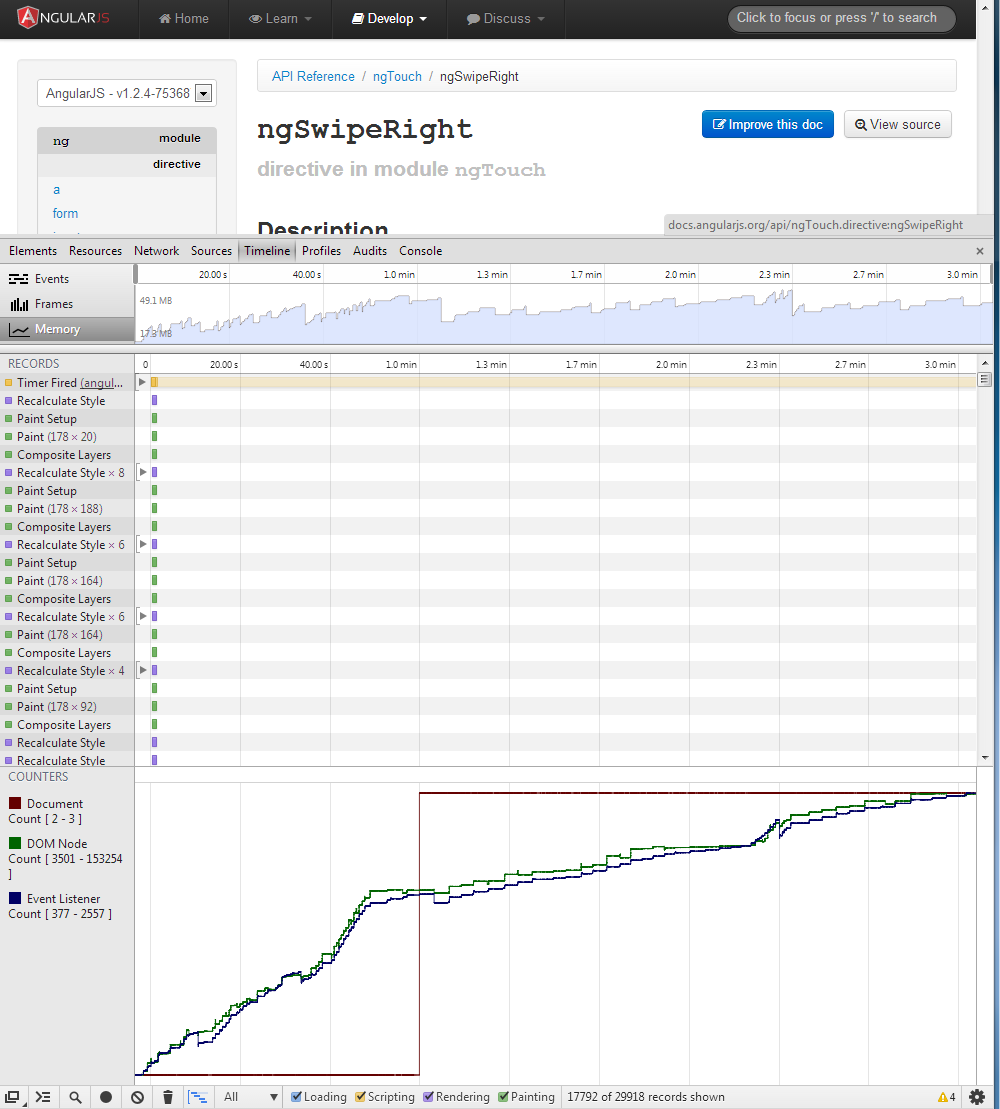
Task: Select the Paint (178 × 188) record
Action: (x=67, y=509)
